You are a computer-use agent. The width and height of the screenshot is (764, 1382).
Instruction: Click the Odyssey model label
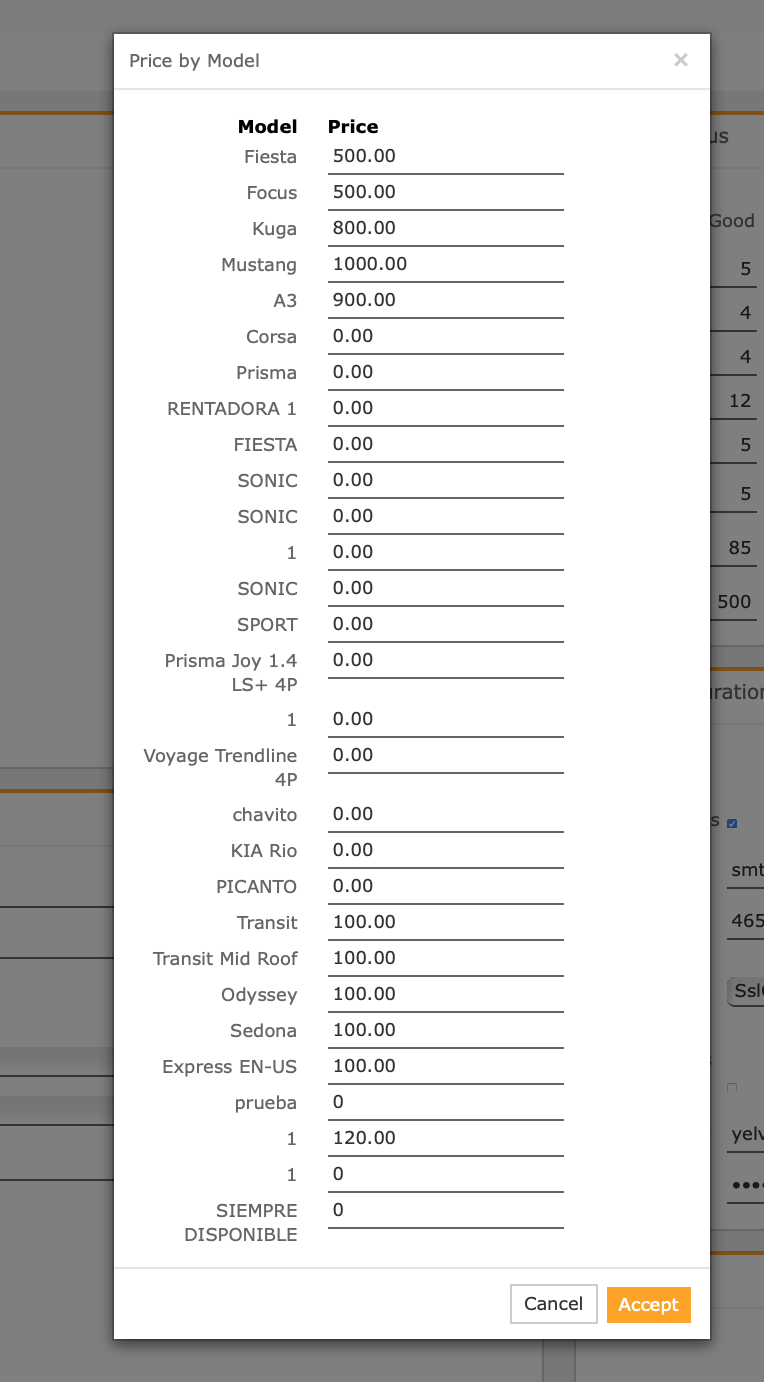[x=259, y=995]
